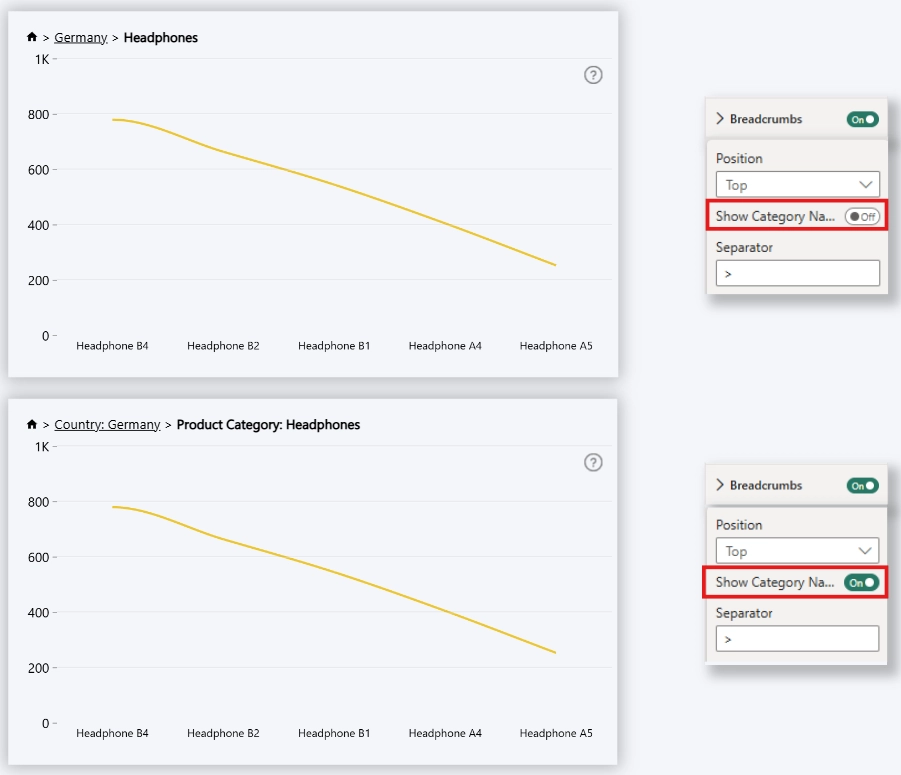Click Headphone B4 axis label in upper chart
This screenshot has width=901, height=775.
point(112,346)
